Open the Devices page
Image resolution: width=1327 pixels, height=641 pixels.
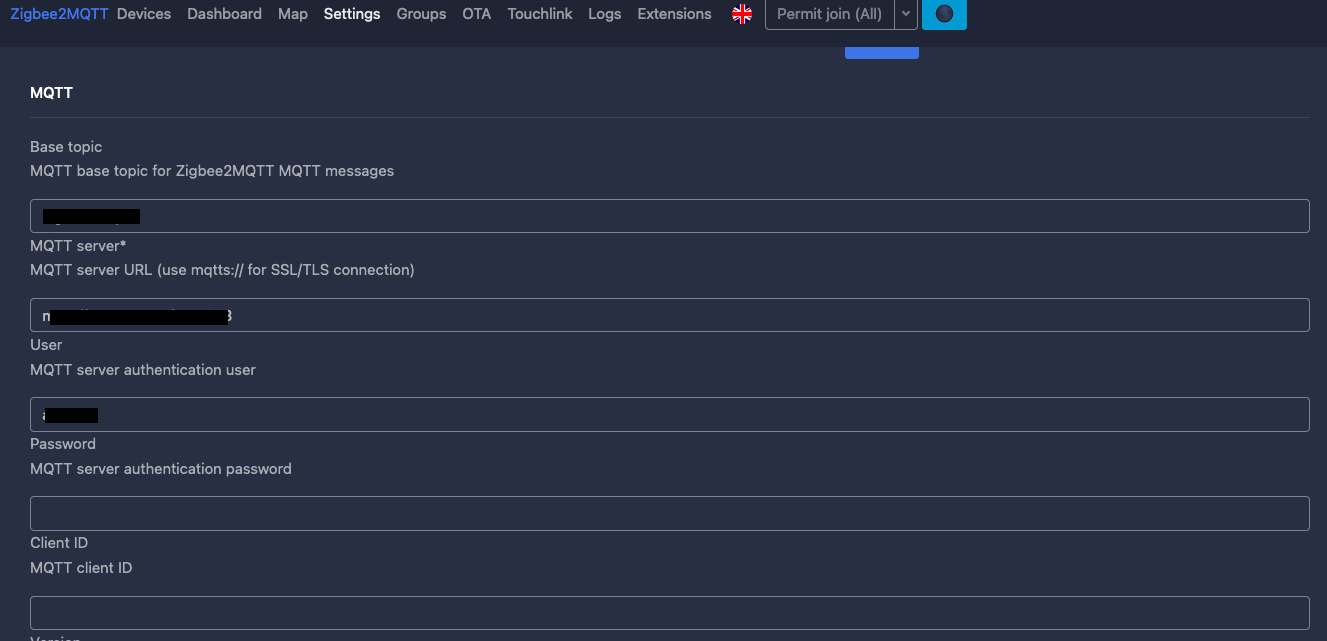[144, 14]
